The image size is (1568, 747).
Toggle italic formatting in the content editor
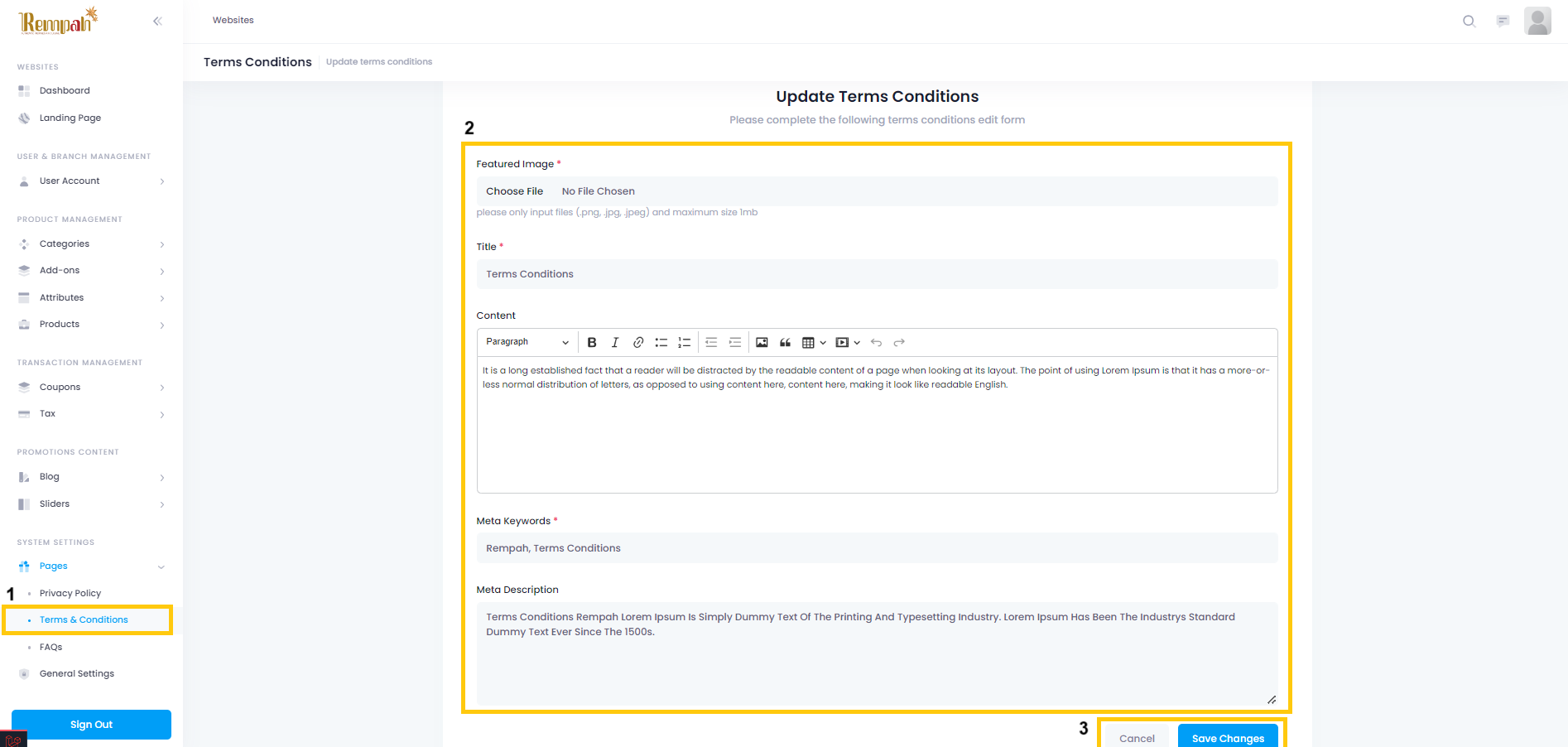[x=615, y=342]
